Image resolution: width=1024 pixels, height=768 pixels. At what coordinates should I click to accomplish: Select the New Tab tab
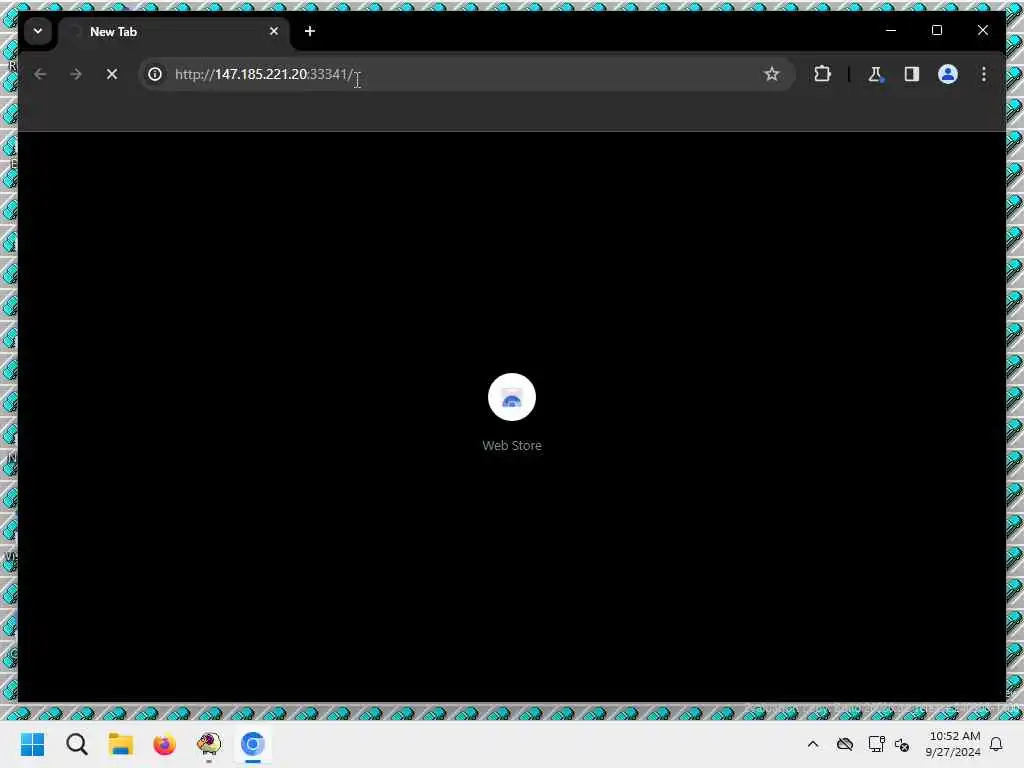click(x=175, y=31)
